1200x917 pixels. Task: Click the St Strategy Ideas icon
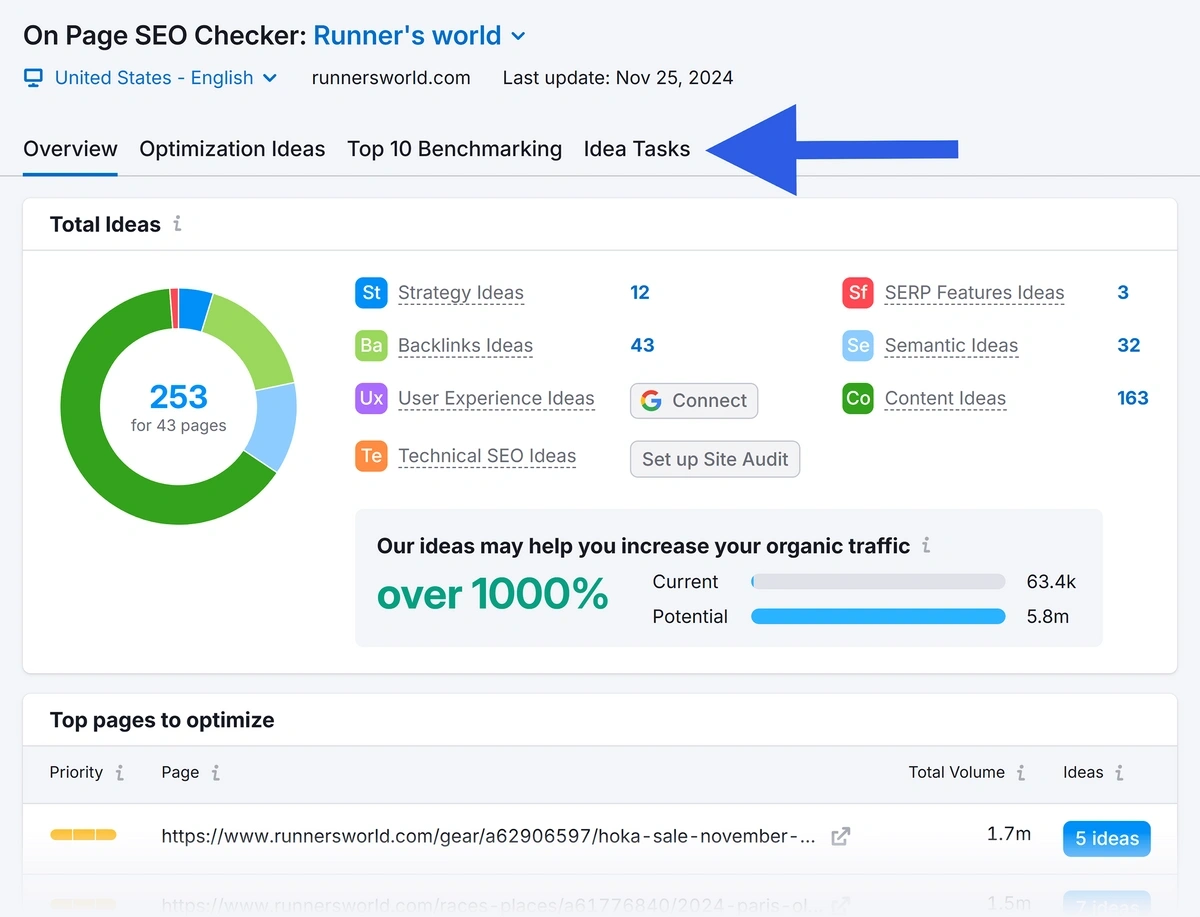pos(371,293)
